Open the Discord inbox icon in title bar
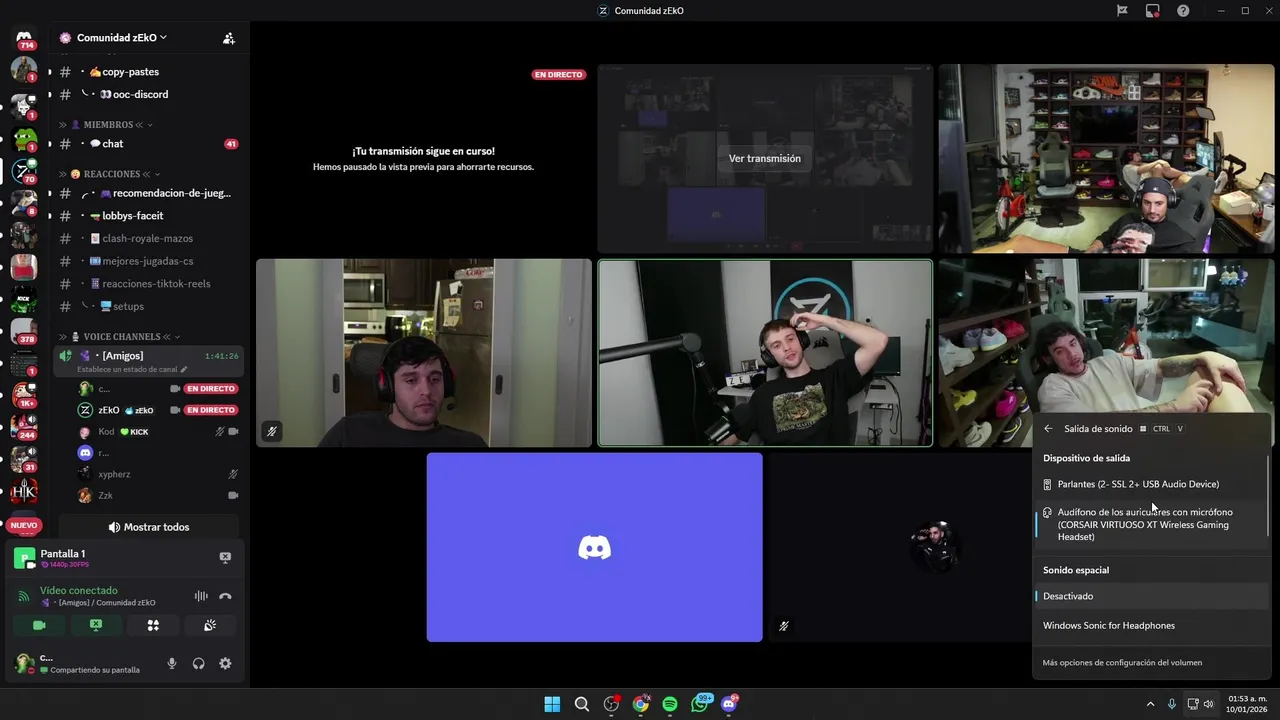Viewport: 1280px width, 720px height. click(x=1152, y=11)
